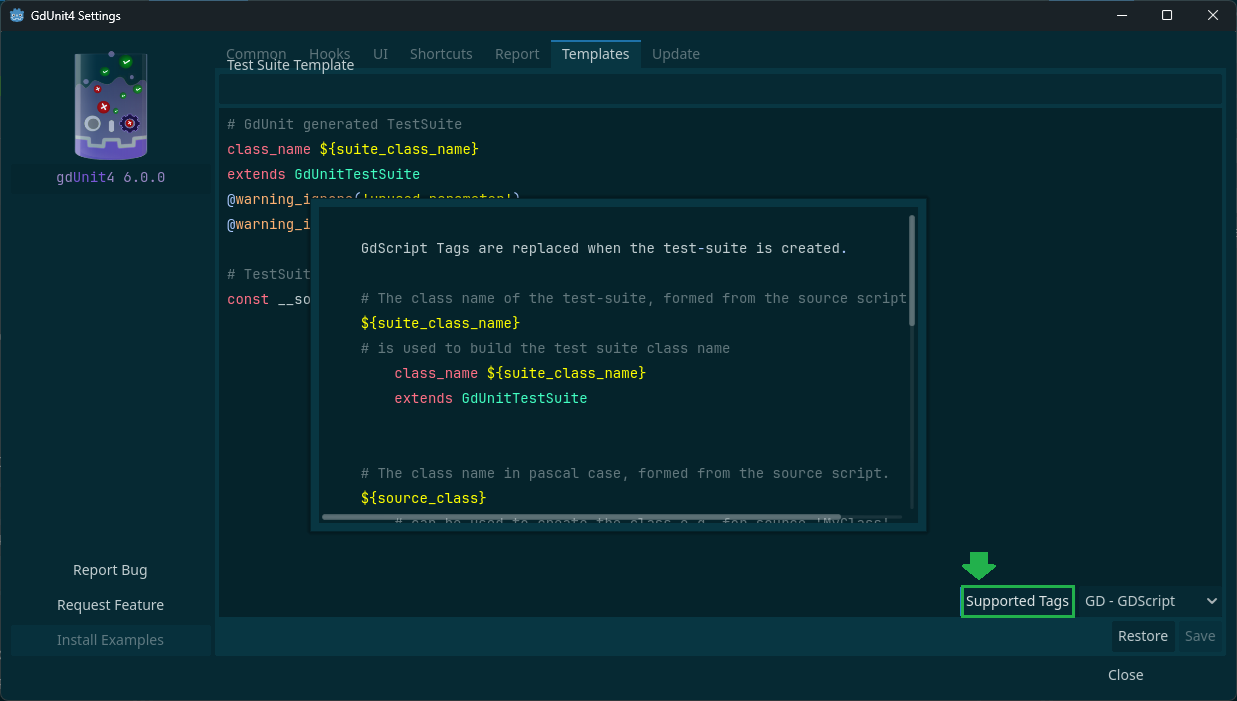Click the Install Examples button
The image size is (1237, 701).
click(x=110, y=640)
